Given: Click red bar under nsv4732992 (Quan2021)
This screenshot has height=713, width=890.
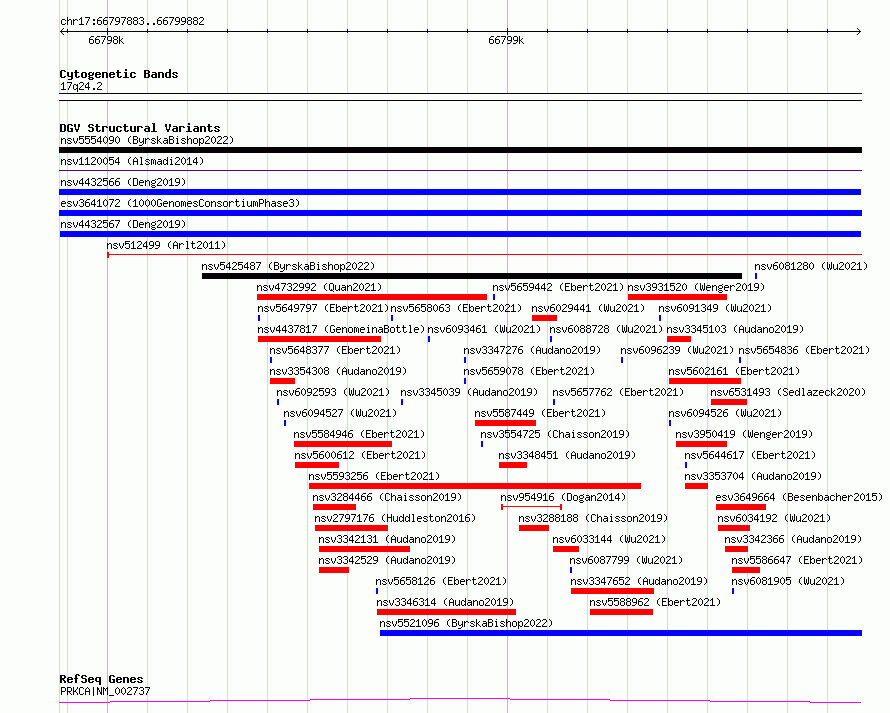Looking at the screenshot, I should tap(372, 297).
